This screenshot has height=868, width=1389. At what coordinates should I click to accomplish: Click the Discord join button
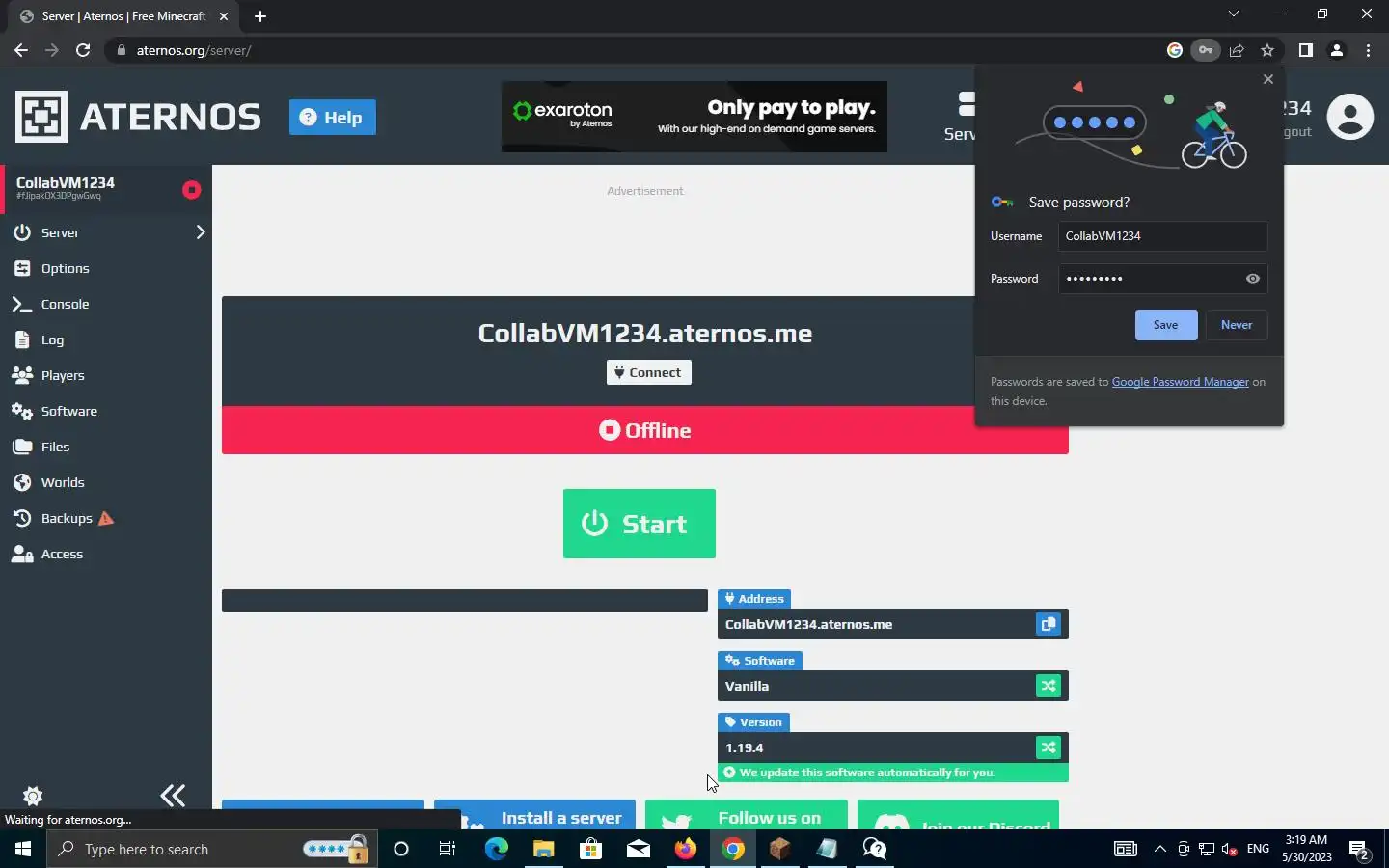tap(958, 815)
